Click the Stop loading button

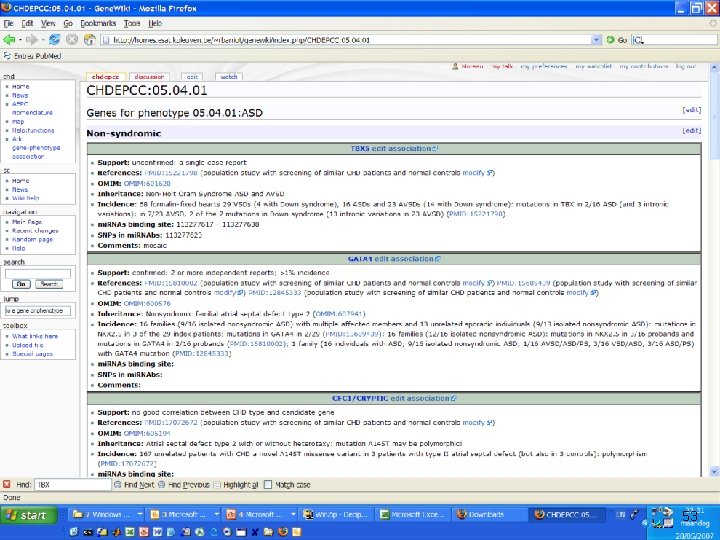click(x=72, y=40)
